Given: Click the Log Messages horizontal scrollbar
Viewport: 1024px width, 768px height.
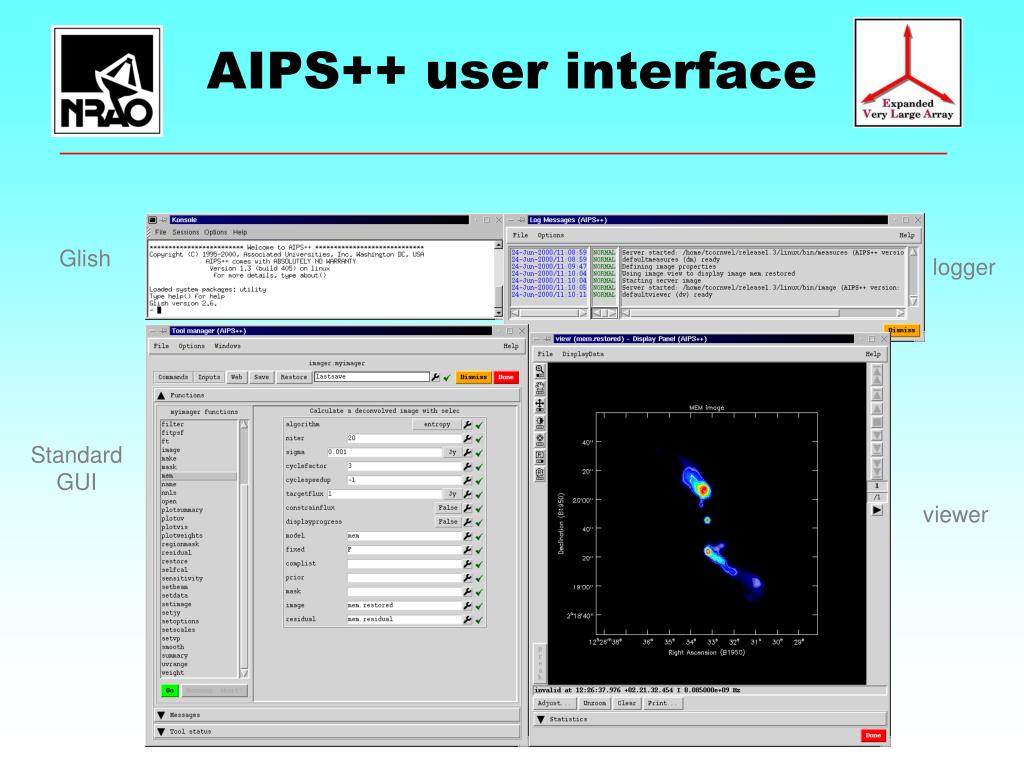Looking at the screenshot, I should 763,313.
